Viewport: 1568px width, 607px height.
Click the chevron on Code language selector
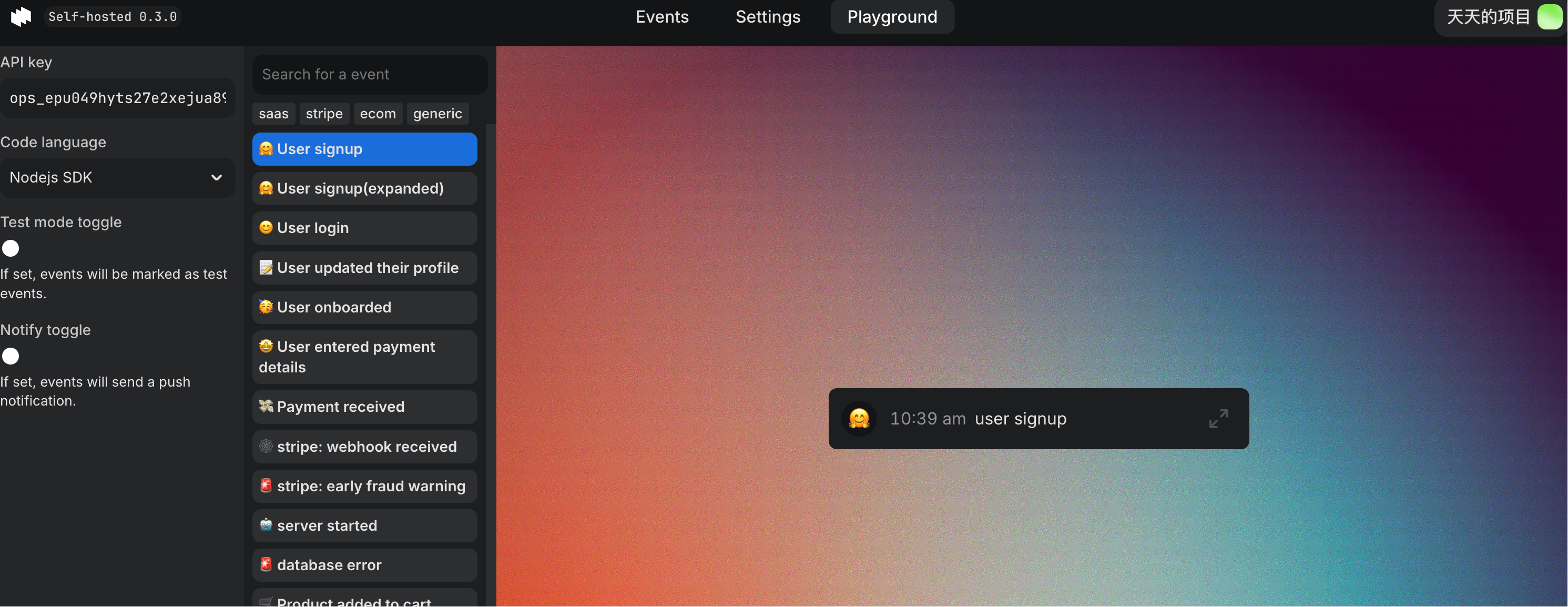point(216,178)
